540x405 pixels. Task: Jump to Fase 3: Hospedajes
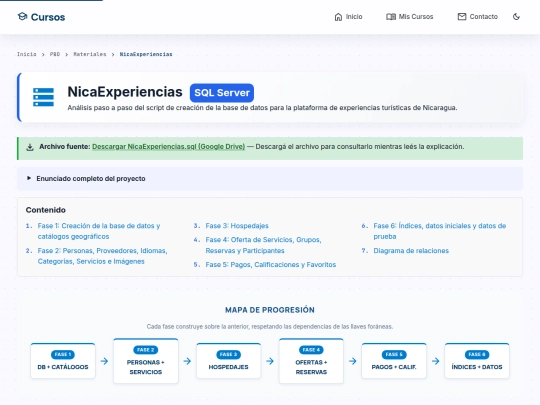point(237,226)
